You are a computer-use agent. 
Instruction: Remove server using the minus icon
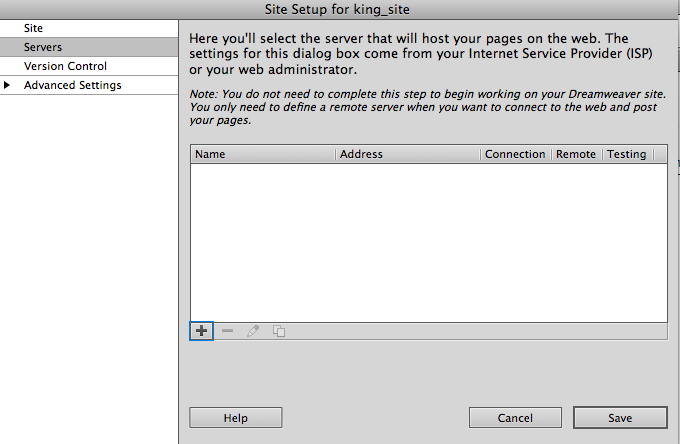click(227, 331)
